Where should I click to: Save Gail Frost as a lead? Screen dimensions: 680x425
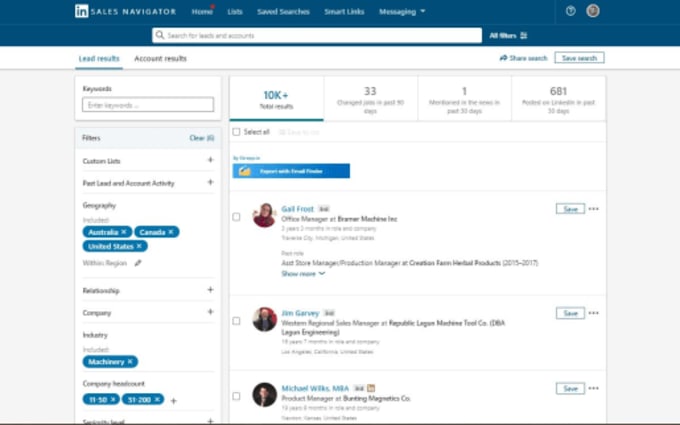pyautogui.click(x=570, y=209)
